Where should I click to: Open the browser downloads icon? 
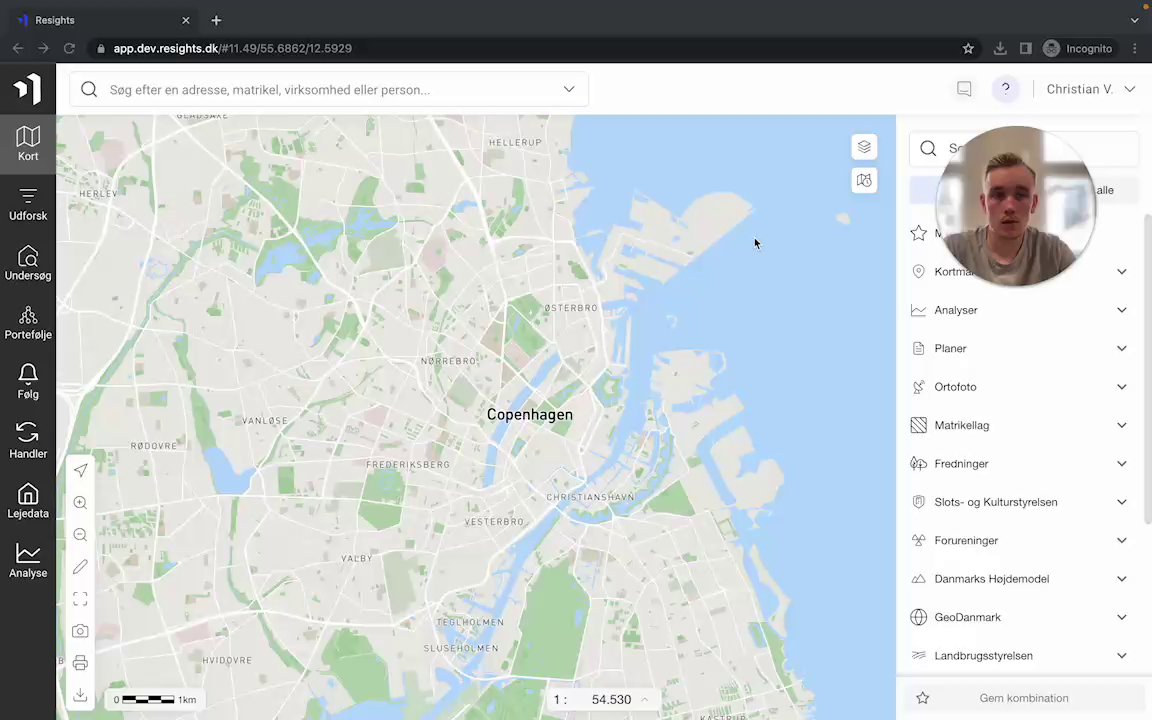[1000, 48]
